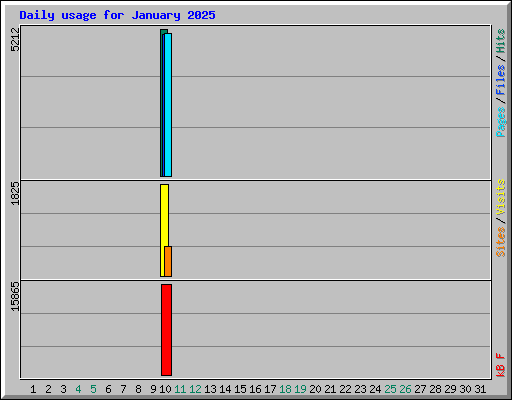Click the red KB bar on day 10

(167, 330)
